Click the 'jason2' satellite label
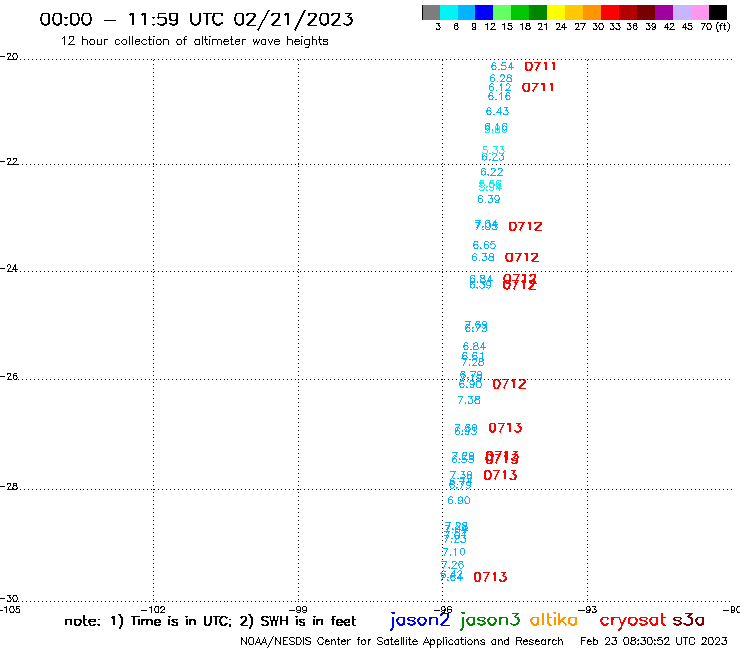The width and height of the screenshot is (740, 650). [420, 620]
